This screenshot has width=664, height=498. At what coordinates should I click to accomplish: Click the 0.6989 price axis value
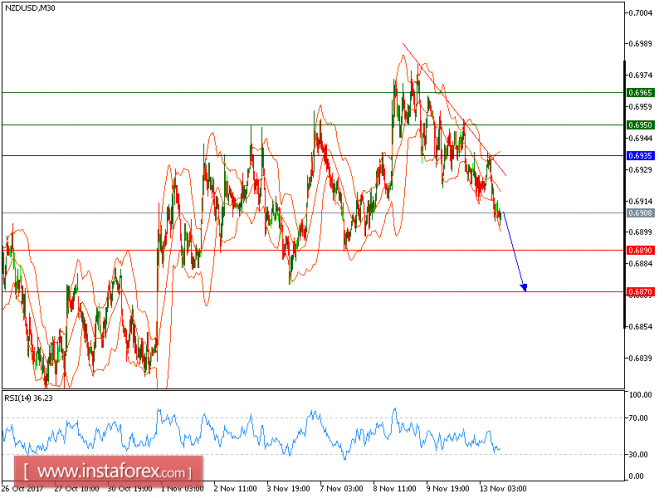pos(641,44)
